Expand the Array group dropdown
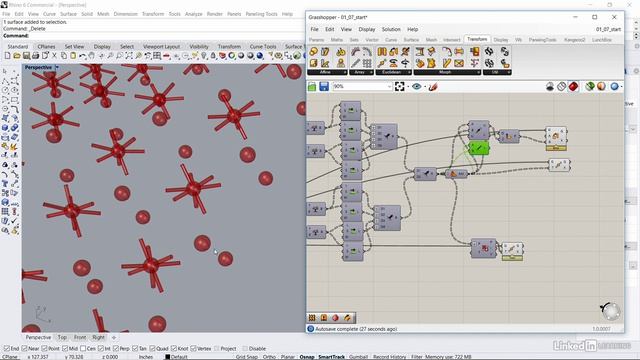The image size is (640, 360). pyautogui.click(x=371, y=72)
